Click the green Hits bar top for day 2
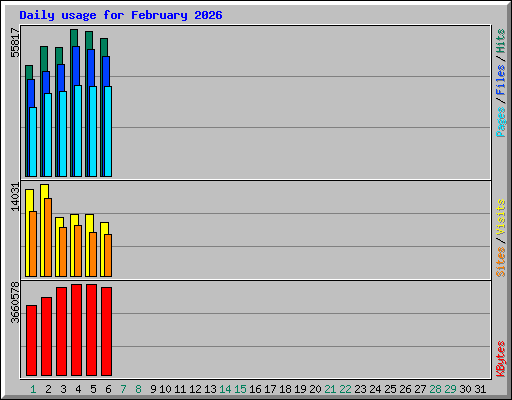 pos(44,59)
